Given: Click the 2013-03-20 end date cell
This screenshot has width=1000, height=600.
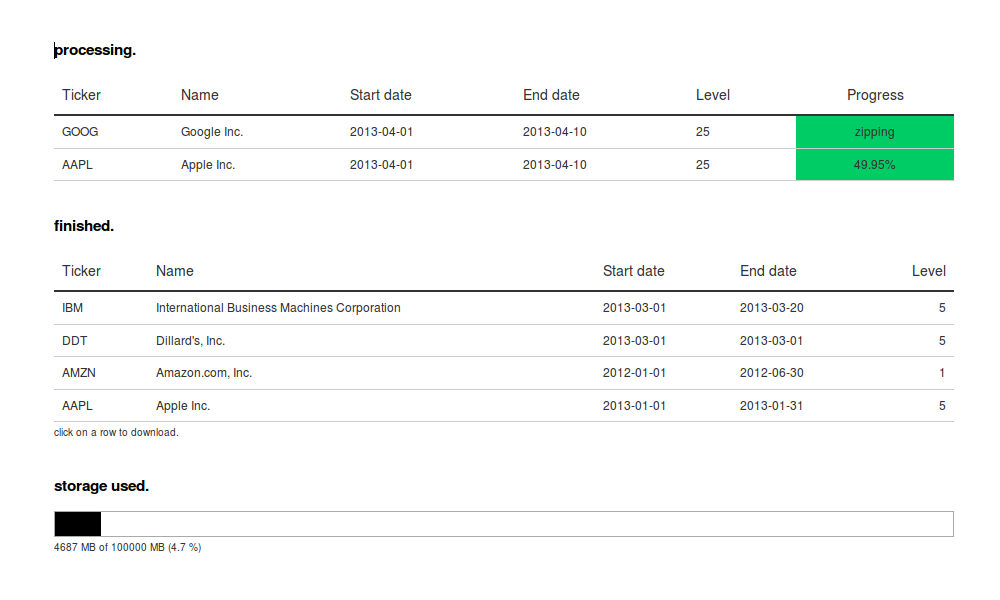Looking at the screenshot, I should coord(771,308).
